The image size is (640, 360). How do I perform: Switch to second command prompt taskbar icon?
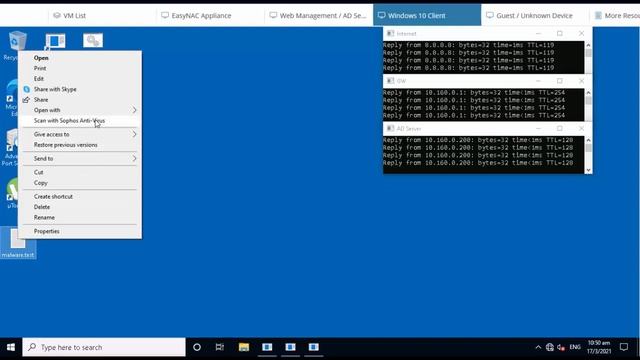coord(291,347)
